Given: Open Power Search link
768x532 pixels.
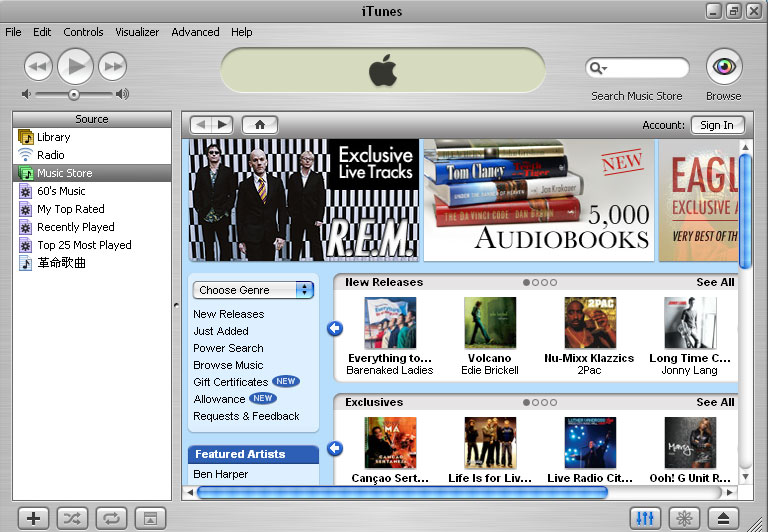Looking at the screenshot, I should click(x=228, y=348).
